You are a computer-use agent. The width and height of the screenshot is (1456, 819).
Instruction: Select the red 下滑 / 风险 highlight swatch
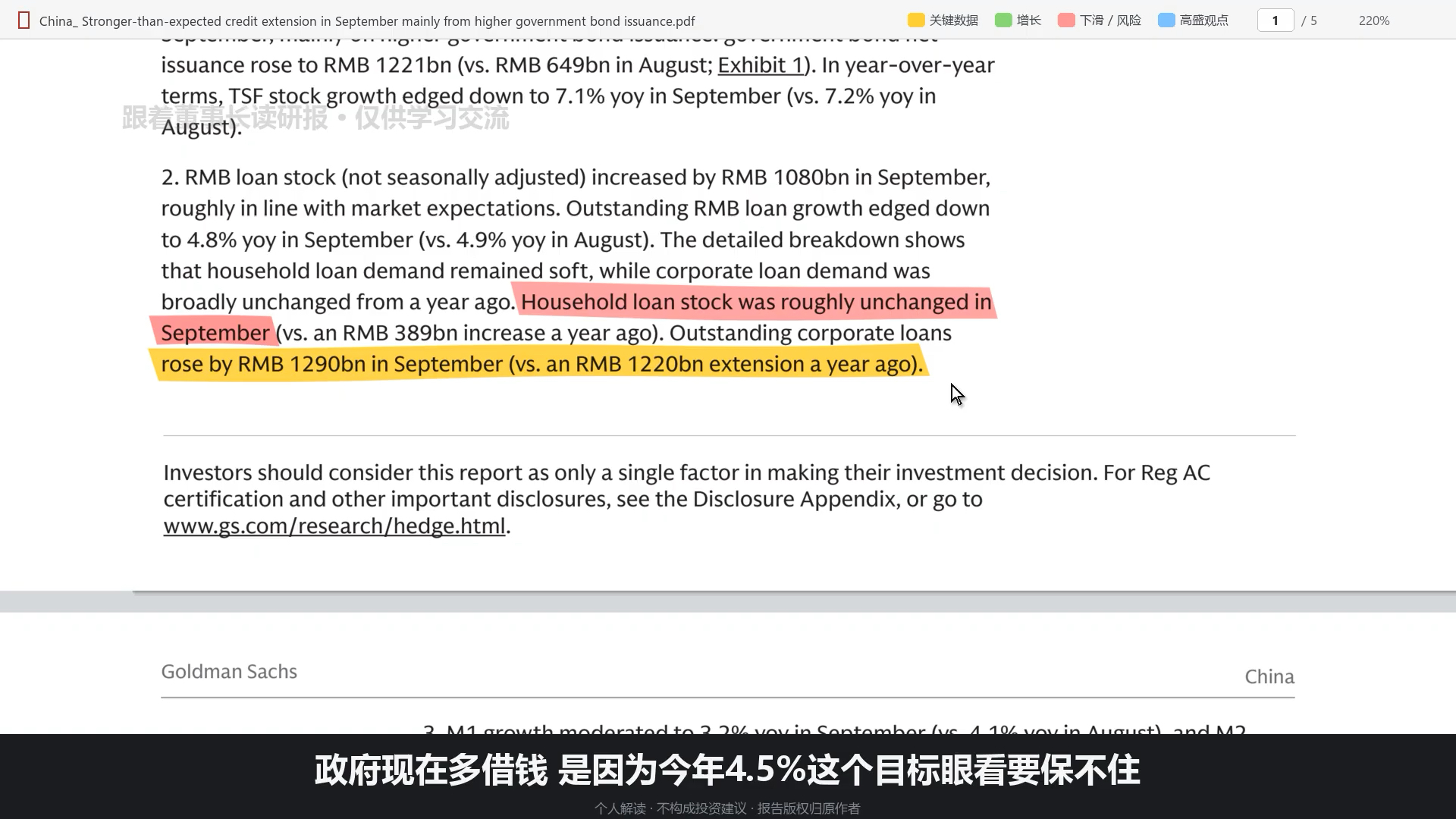[1066, 20]
